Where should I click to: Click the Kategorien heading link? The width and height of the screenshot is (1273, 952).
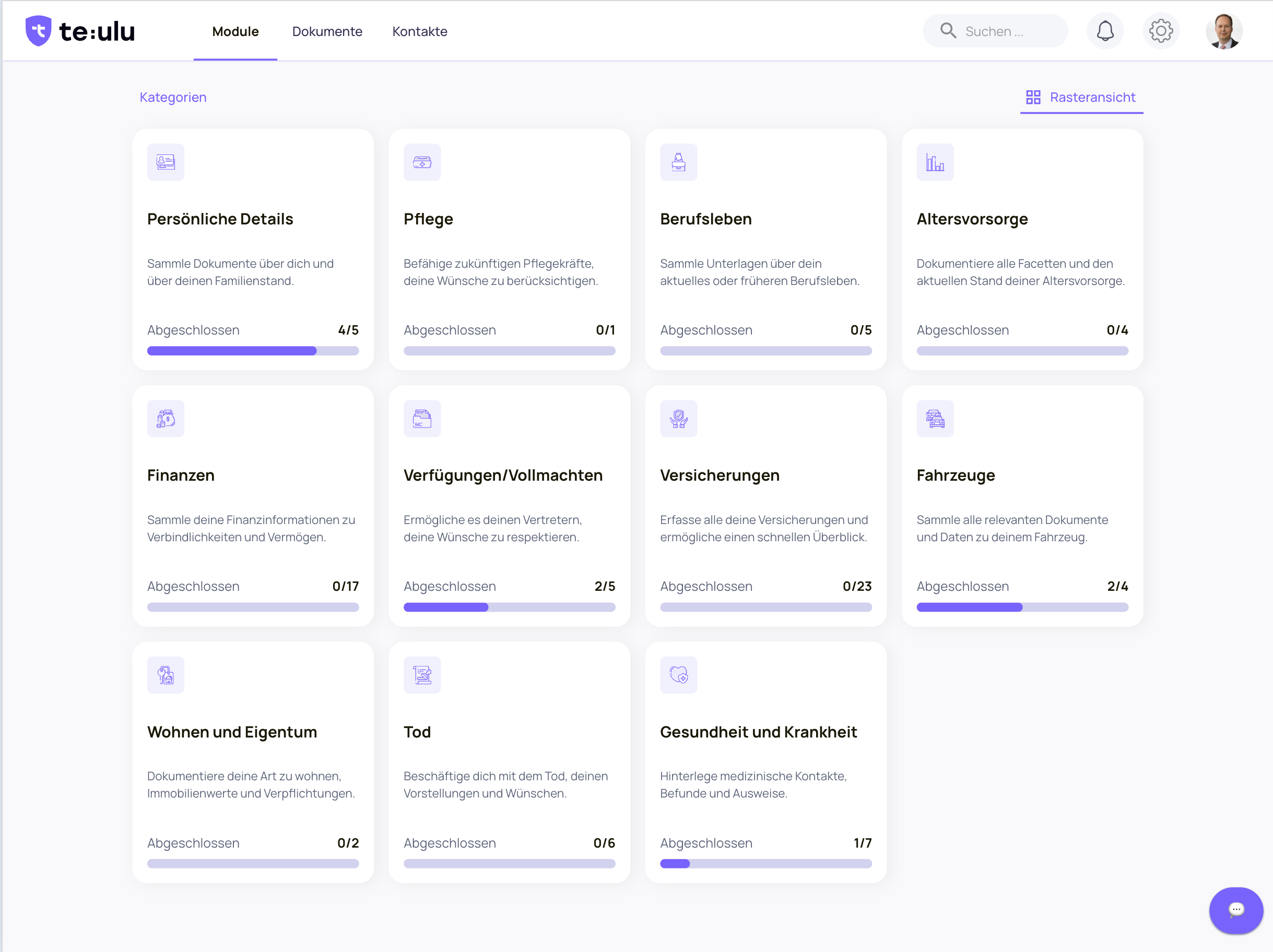[173, 97]
